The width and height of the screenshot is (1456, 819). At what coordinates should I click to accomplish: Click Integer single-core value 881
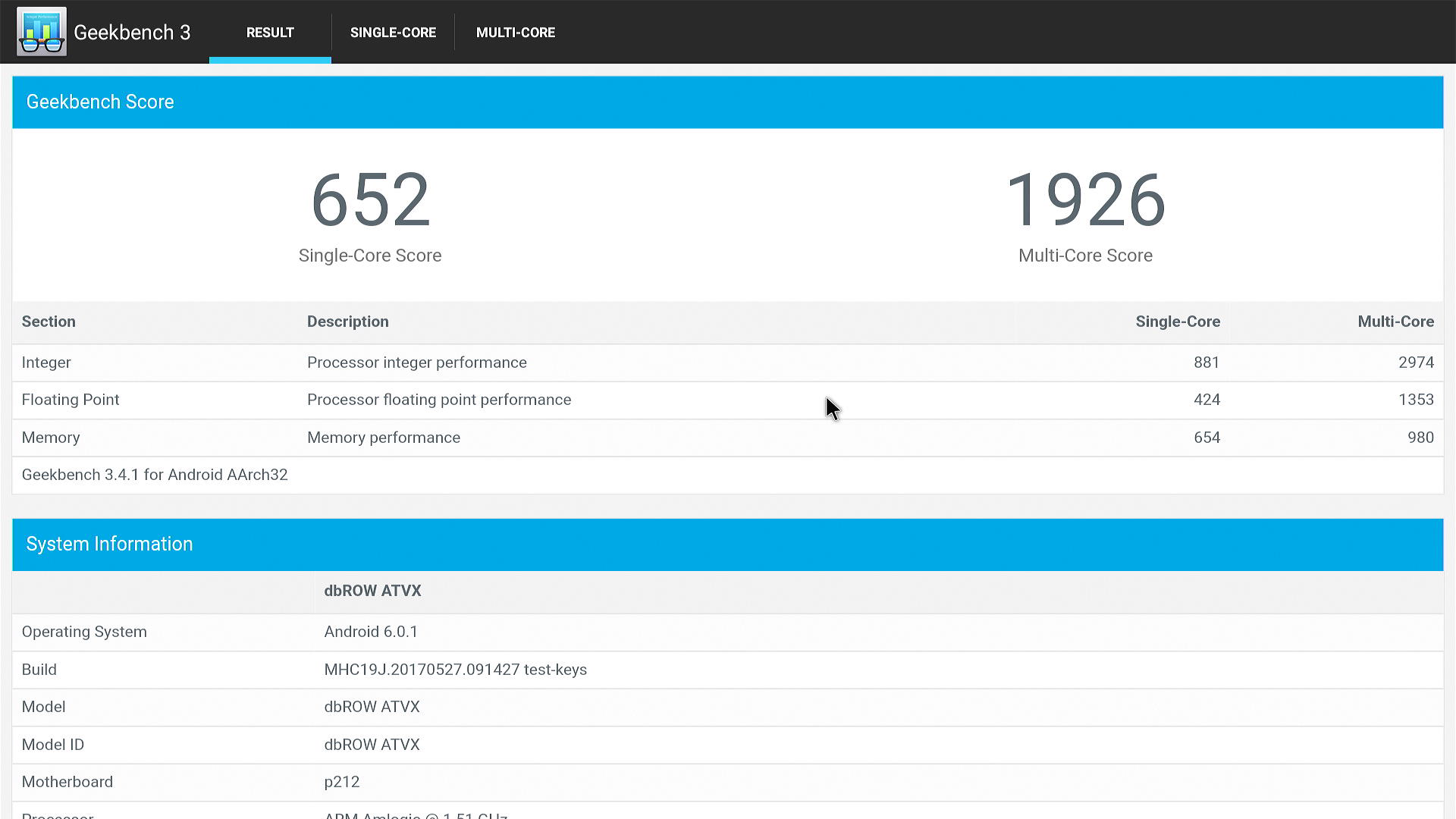pos(1207,362)
